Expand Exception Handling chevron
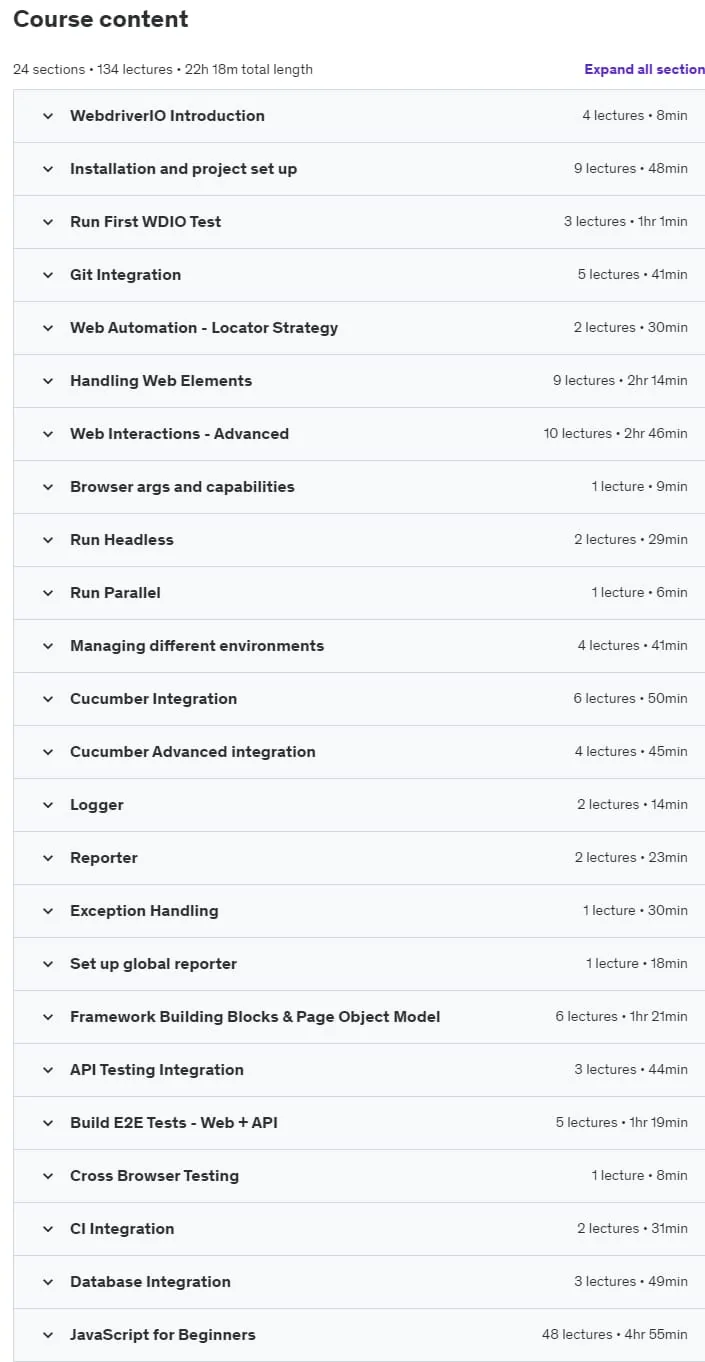This screenshot has height=1362, width=705. [x=47, y=911]
